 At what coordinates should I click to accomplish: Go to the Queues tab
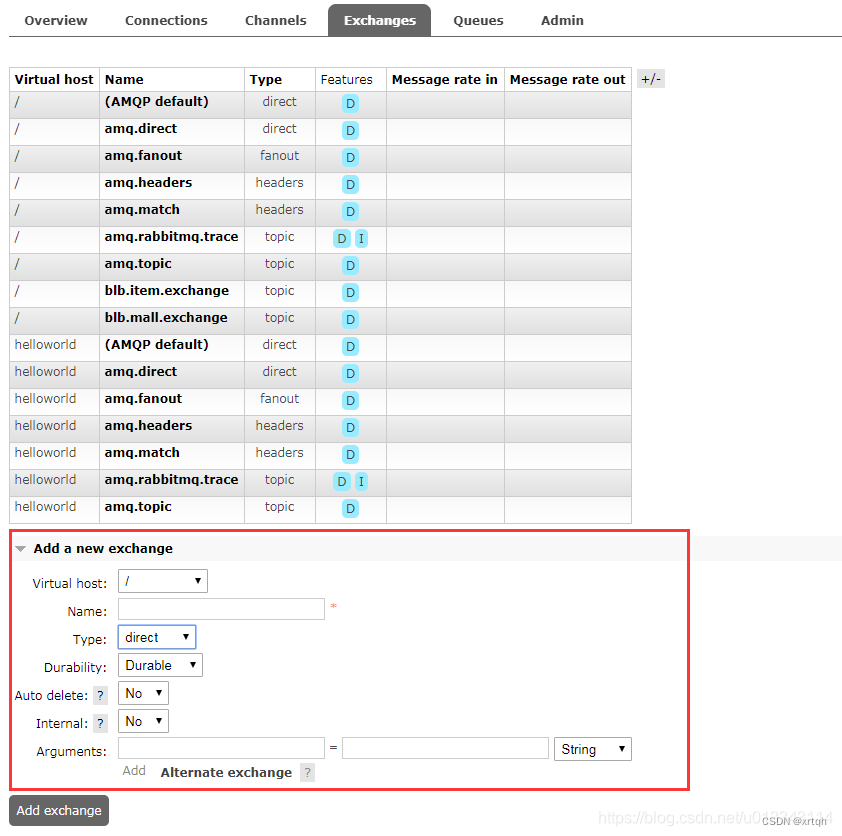pos(478,20)
